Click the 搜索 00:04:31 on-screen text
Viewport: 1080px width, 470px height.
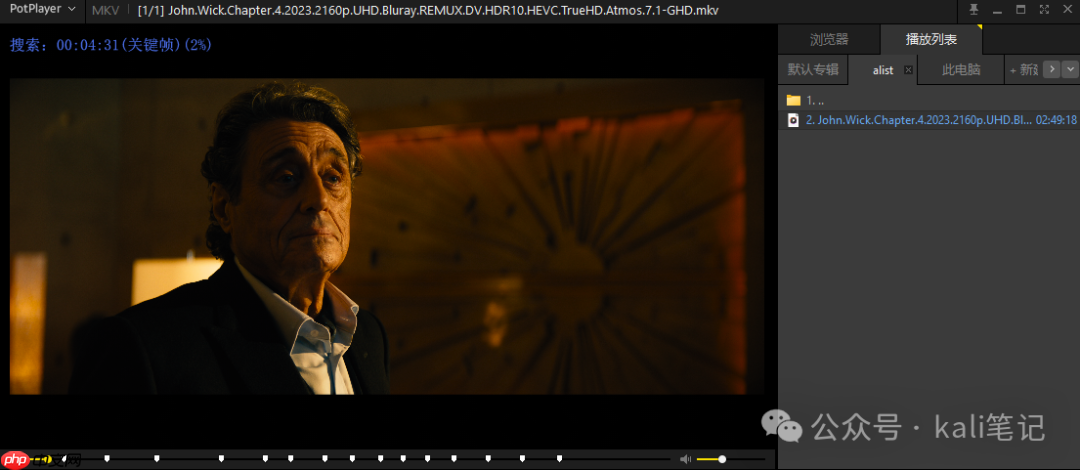point(110,45)
